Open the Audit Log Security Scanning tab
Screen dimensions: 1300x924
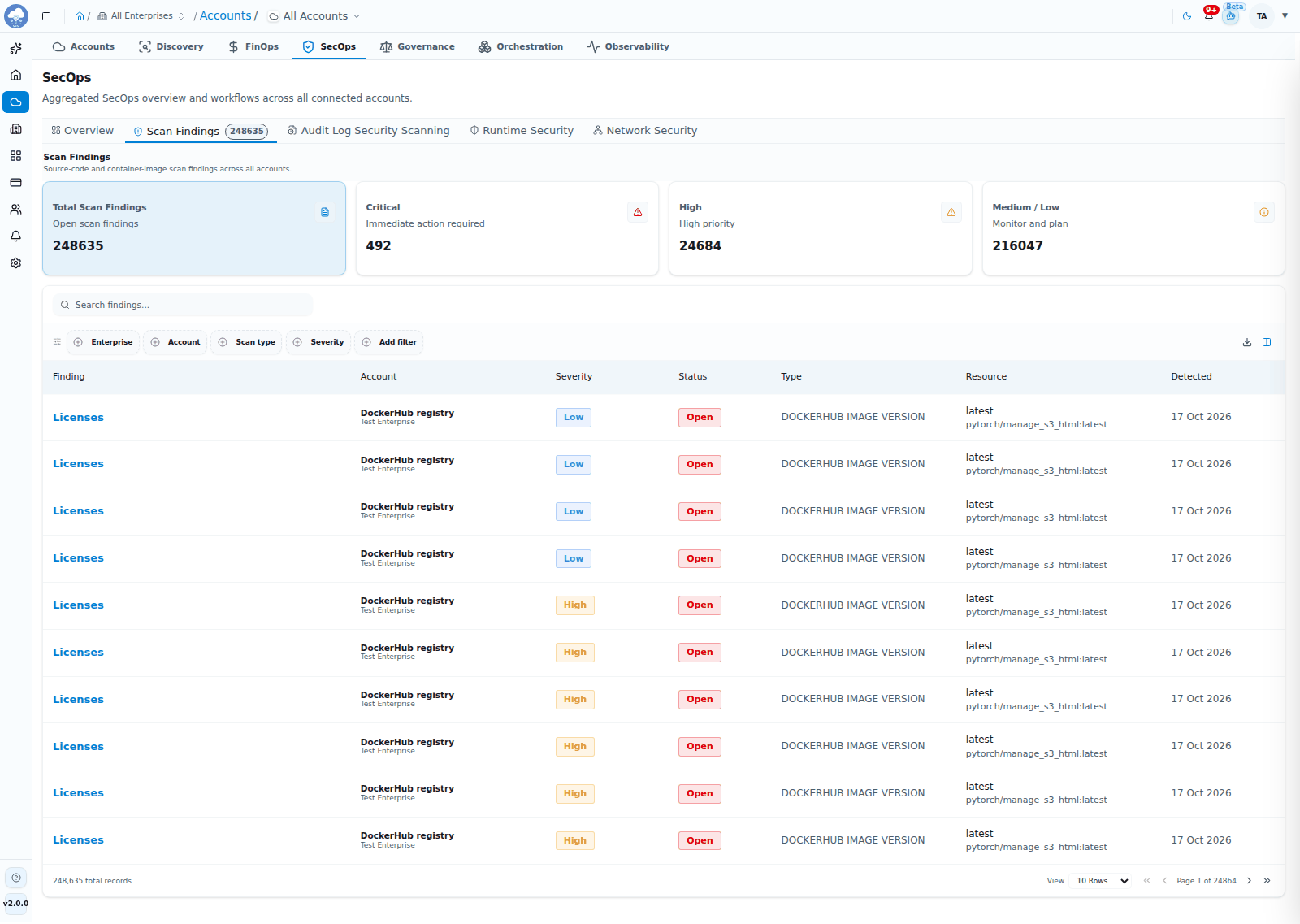tap(369, 131)
